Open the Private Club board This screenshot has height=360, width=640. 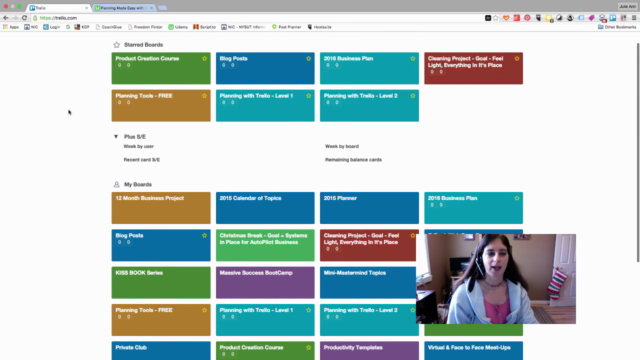(161, 351)
